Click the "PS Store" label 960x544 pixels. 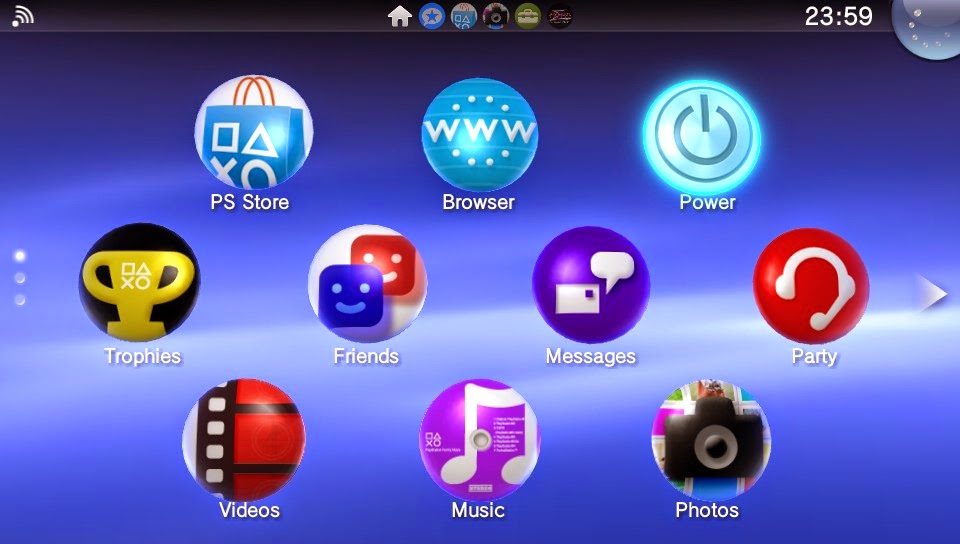click(250, 202)
